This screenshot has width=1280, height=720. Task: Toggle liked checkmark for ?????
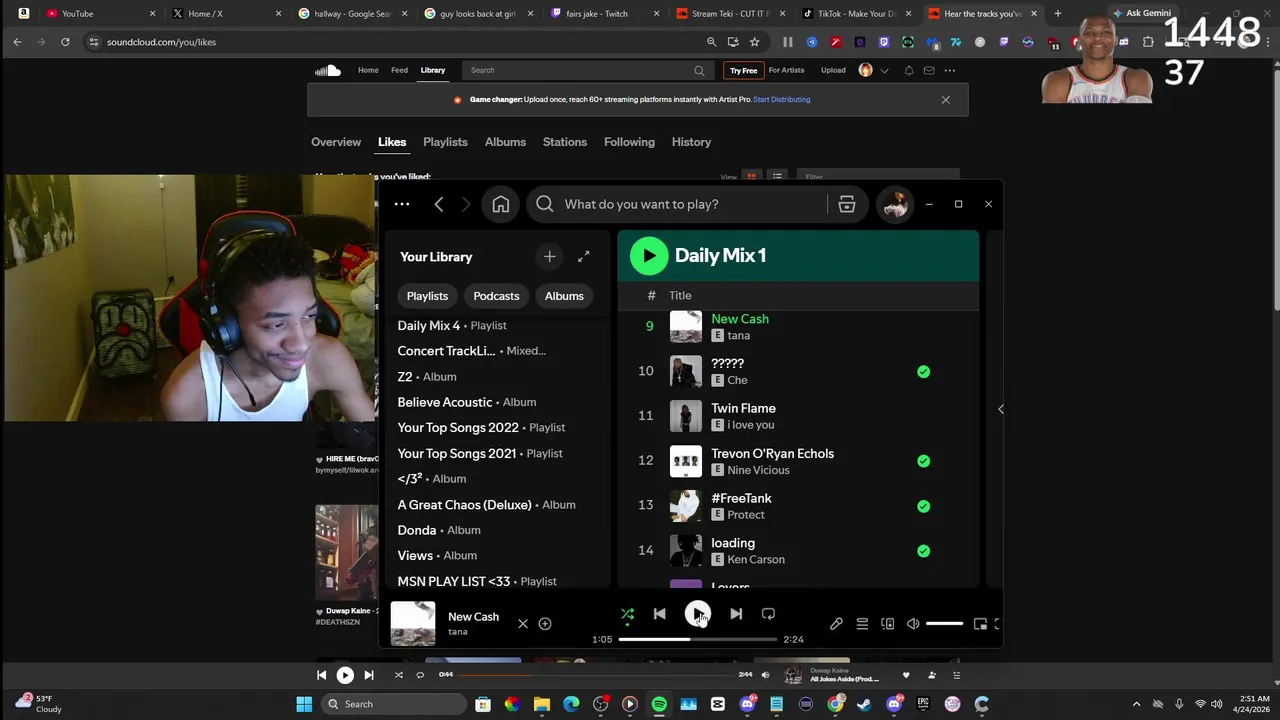pyautogui.click(x=923, y=371)
